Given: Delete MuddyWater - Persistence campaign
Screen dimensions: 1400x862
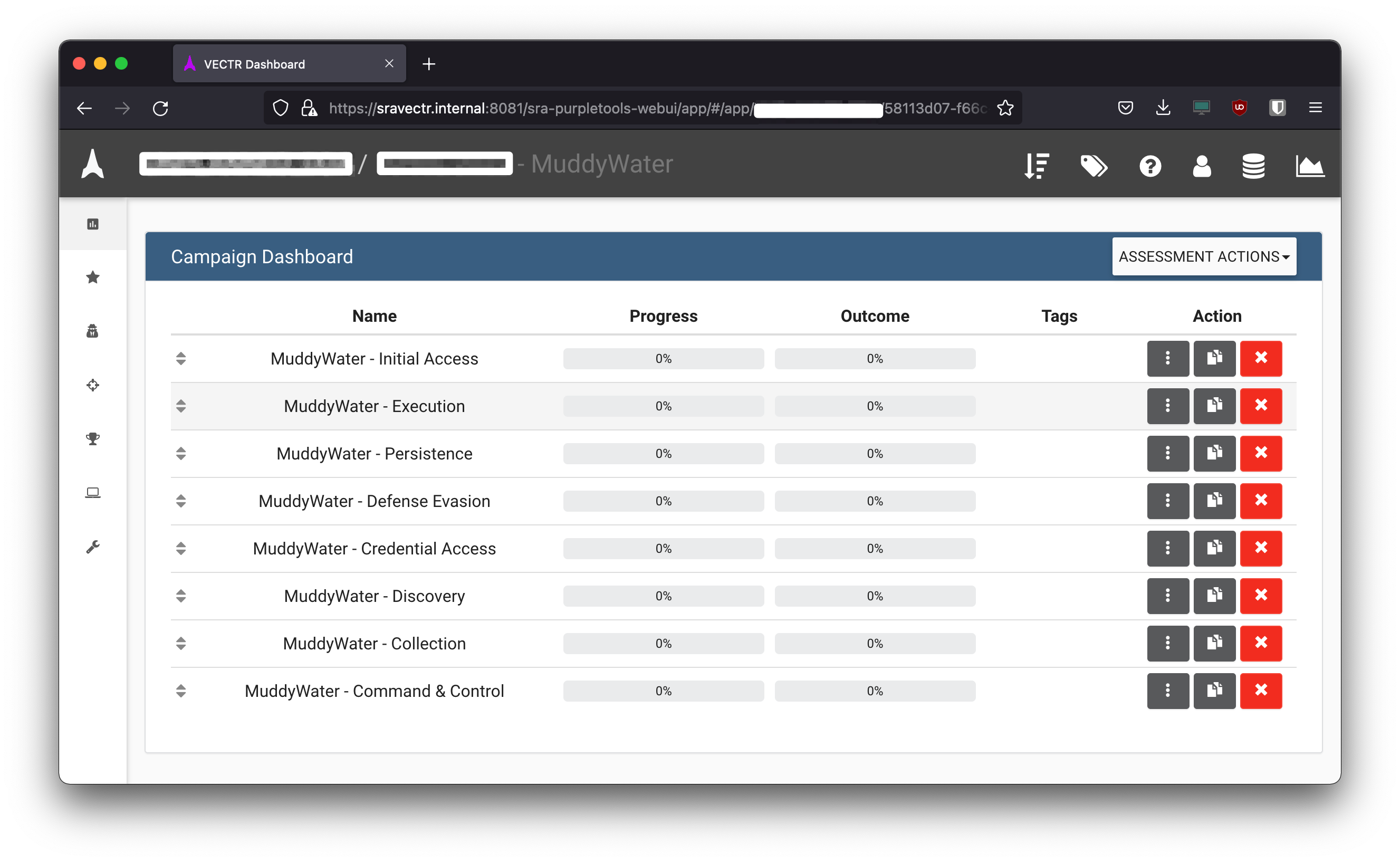Looking at the screenshot, I should pyautogui.click(x=1261, y=453).
